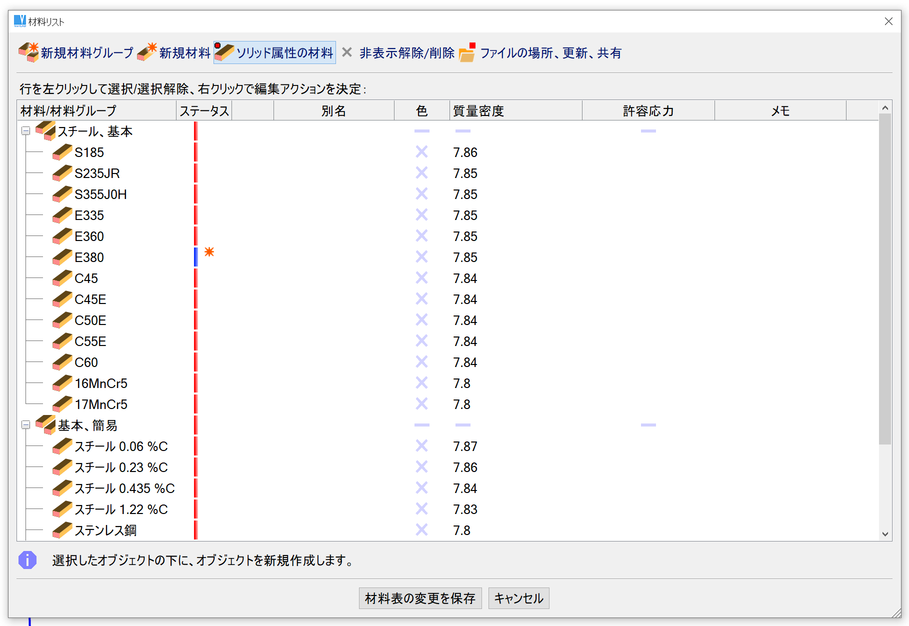Click the color X for S235JR
The width and height of the screenshot is (909, 626).
tap(421, 173)
